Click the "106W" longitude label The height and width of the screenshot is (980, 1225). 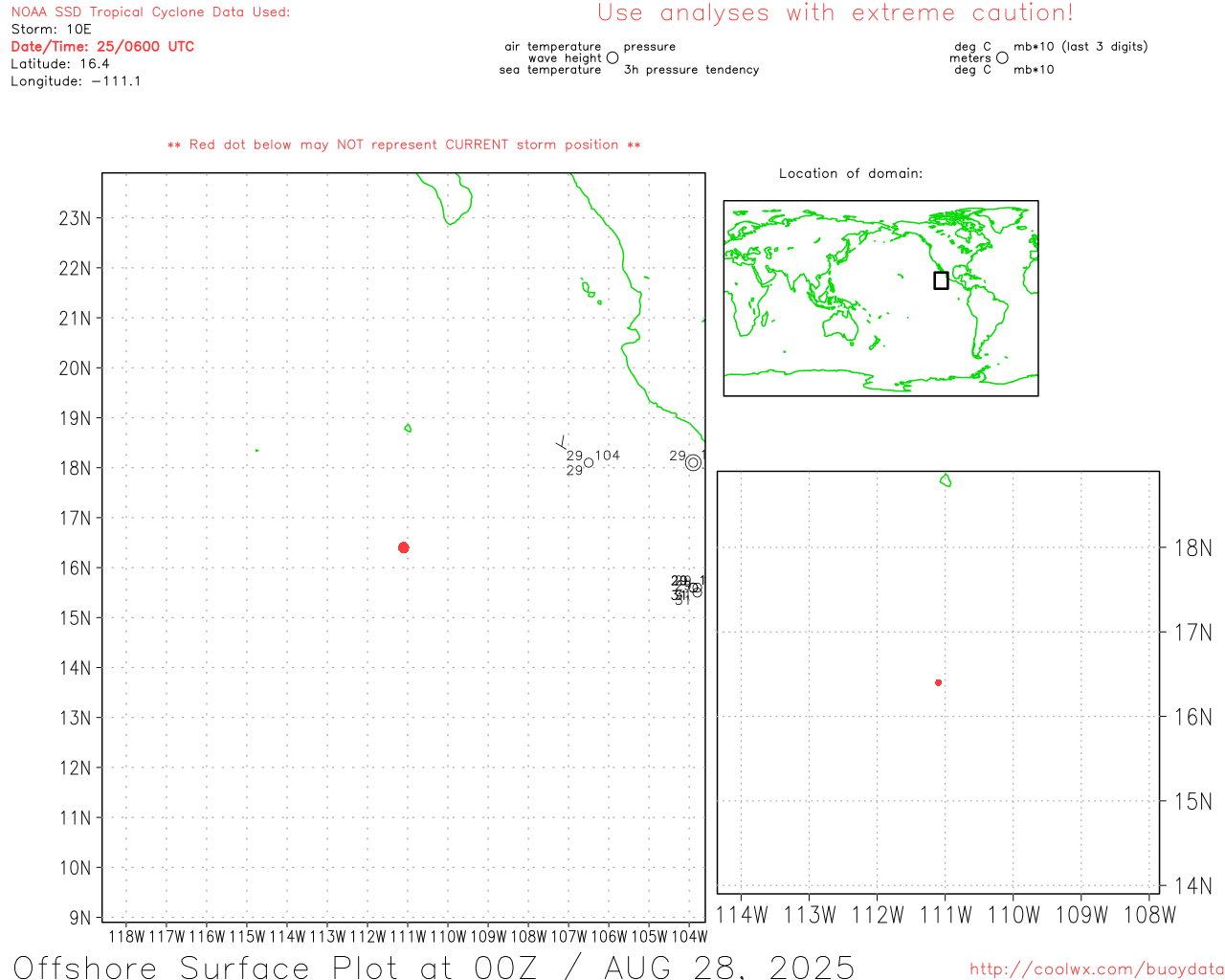(x=609, y=936)
